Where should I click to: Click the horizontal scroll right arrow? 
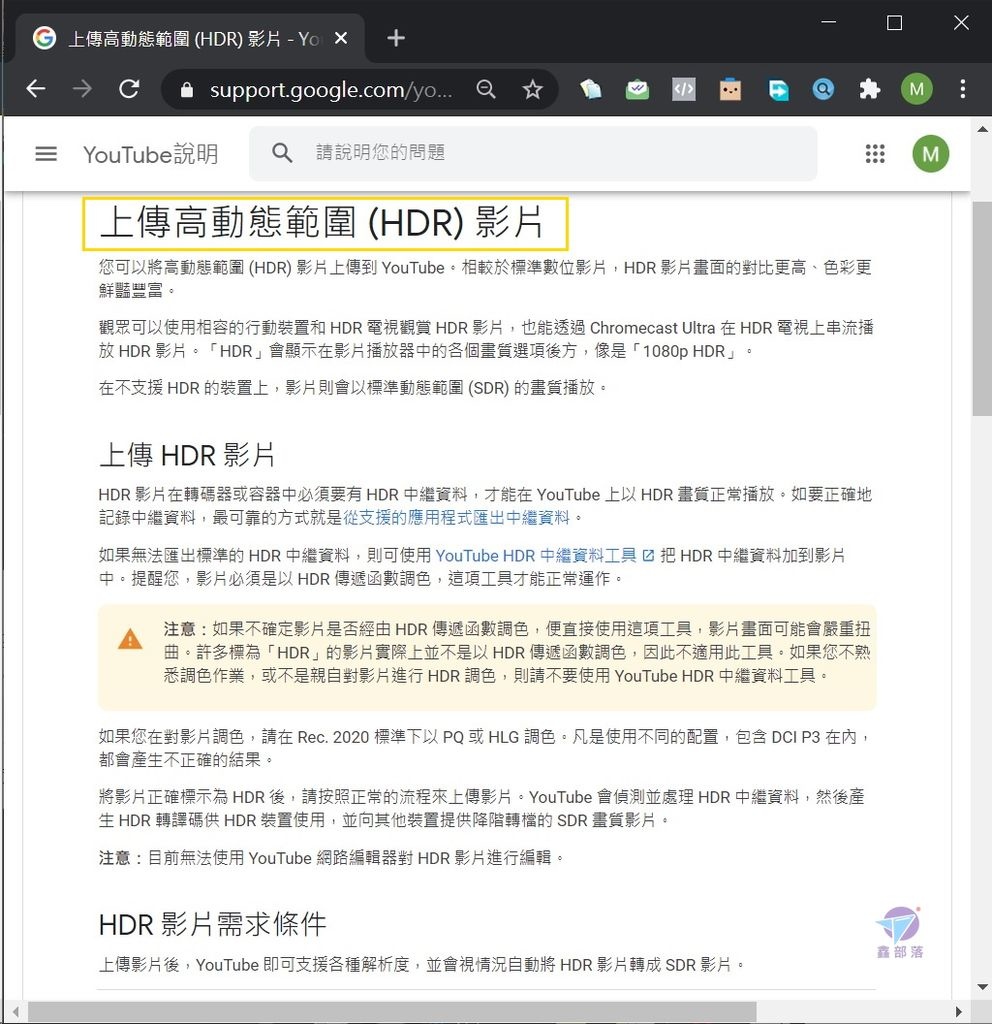click(x=959, y=1012)
